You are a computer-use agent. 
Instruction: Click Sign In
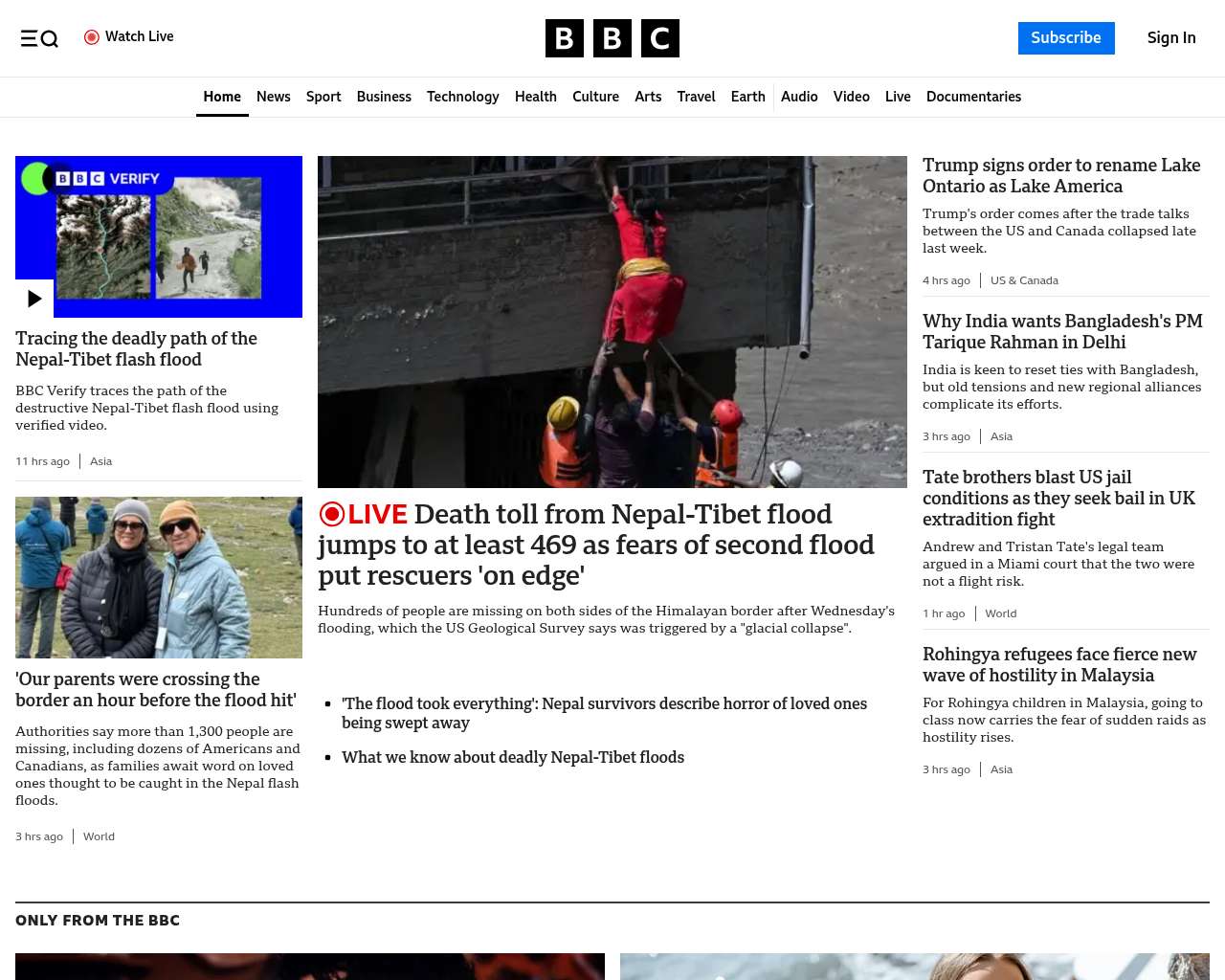click(x=1171, y=38)
